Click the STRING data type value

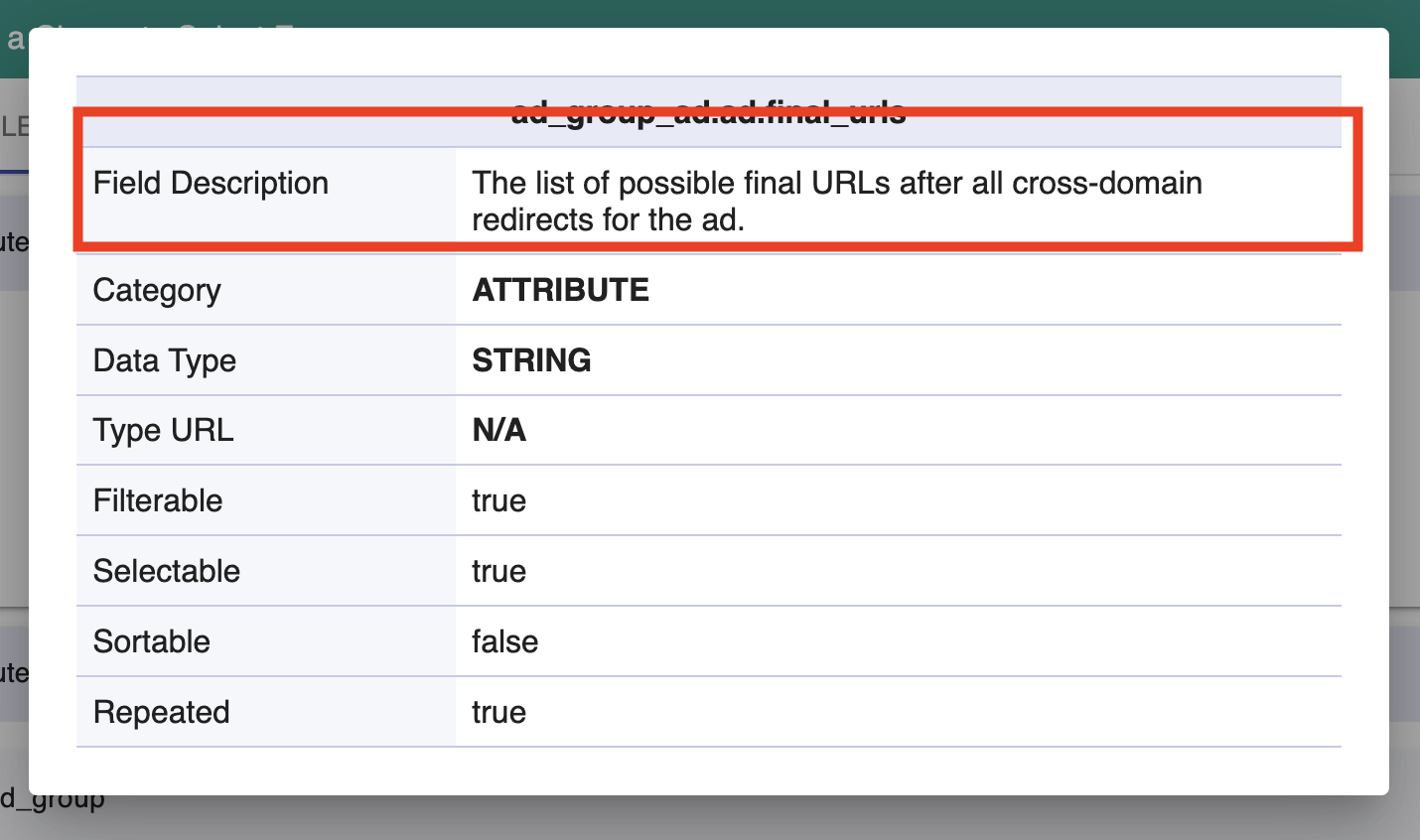531,360
